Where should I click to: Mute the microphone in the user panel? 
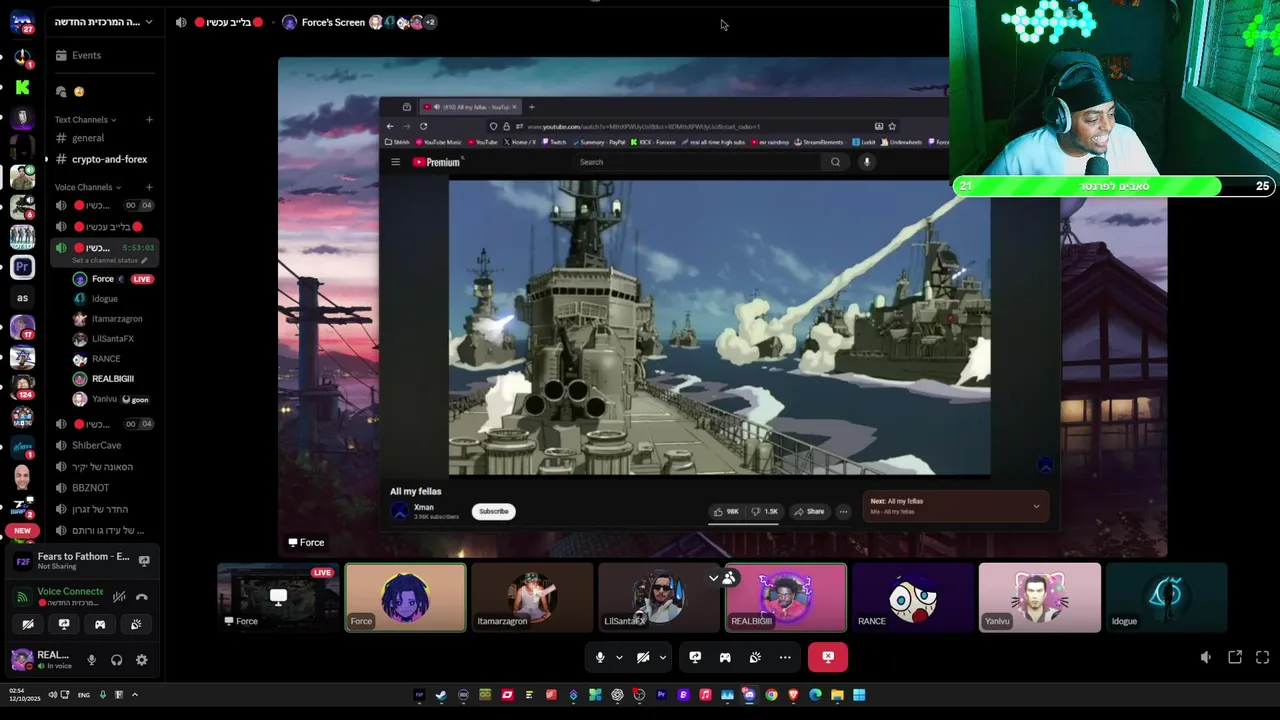(x=92, y=660)
